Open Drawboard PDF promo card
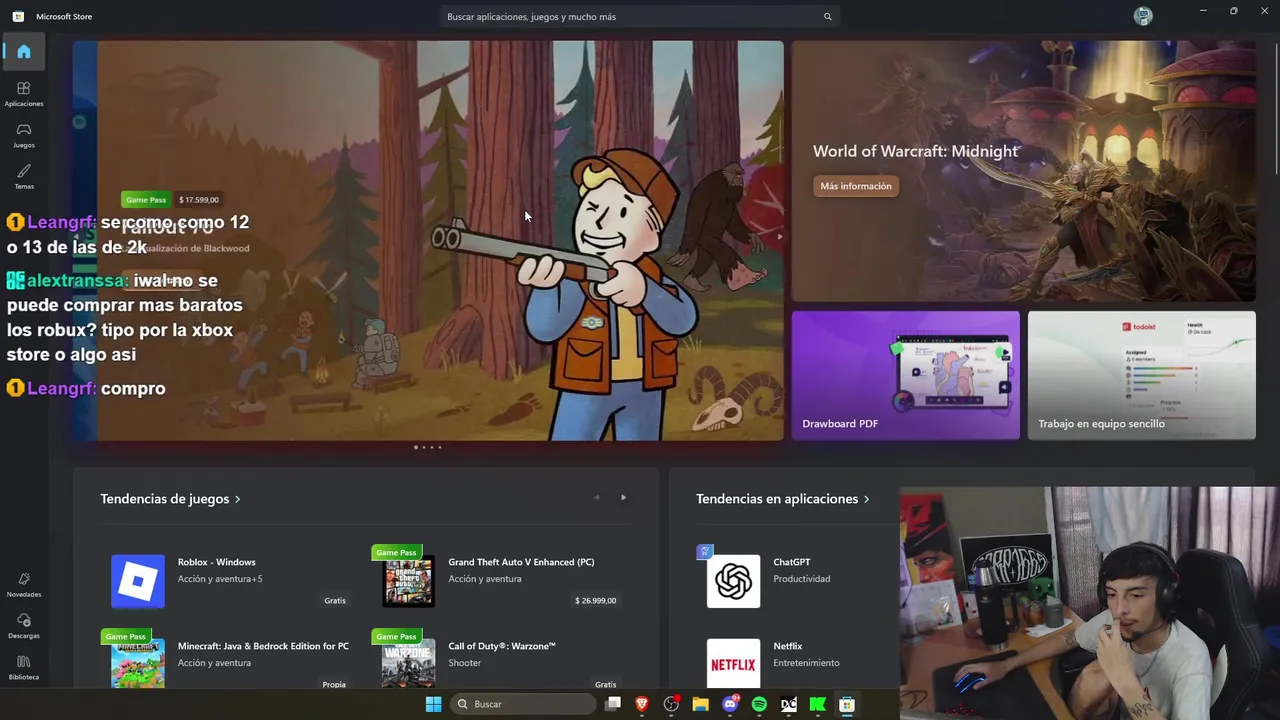The image size is (1280, 720). pyautogui.click(x=905, y=375)
